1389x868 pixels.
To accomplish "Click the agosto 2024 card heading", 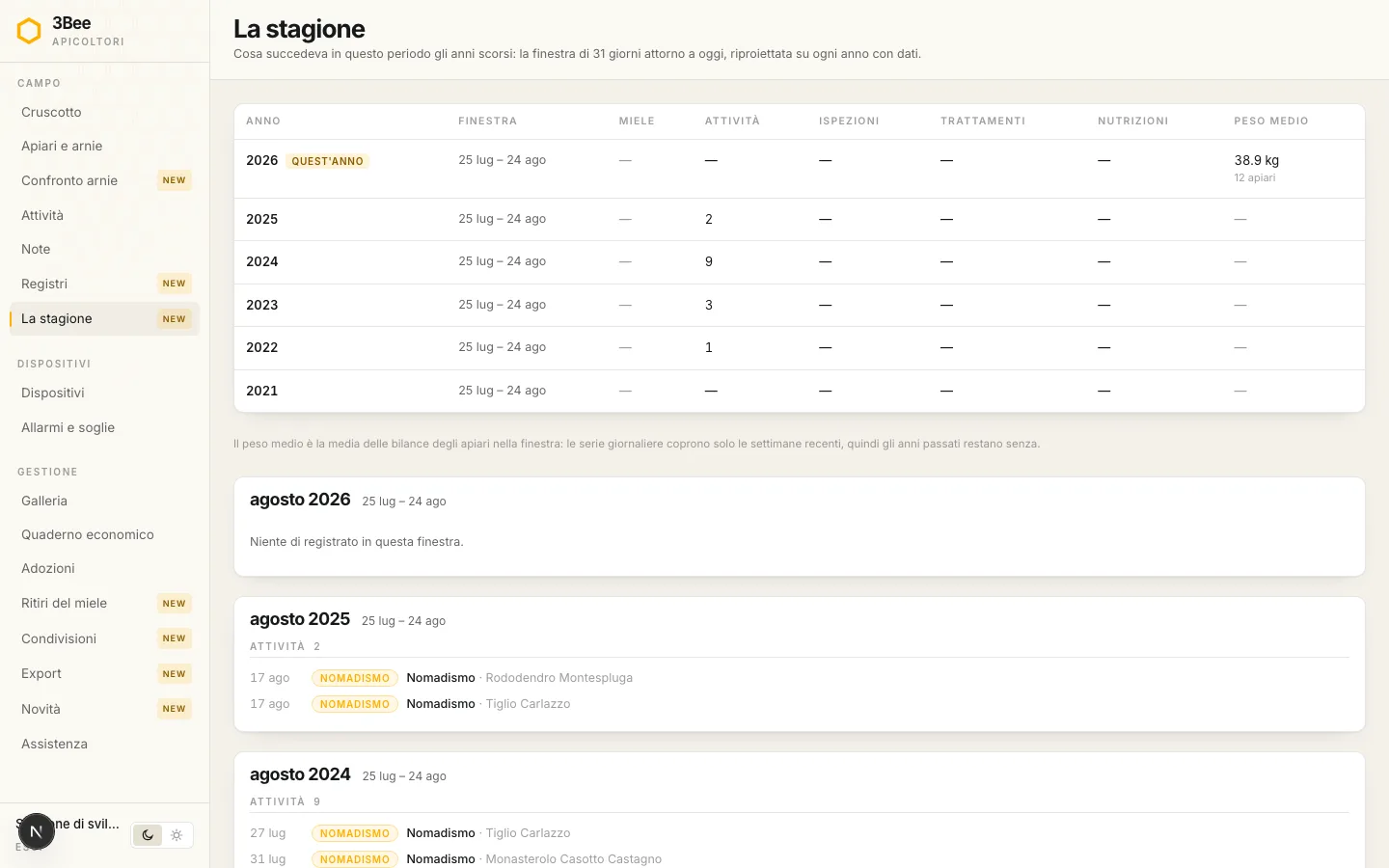I will pos(300,774).
